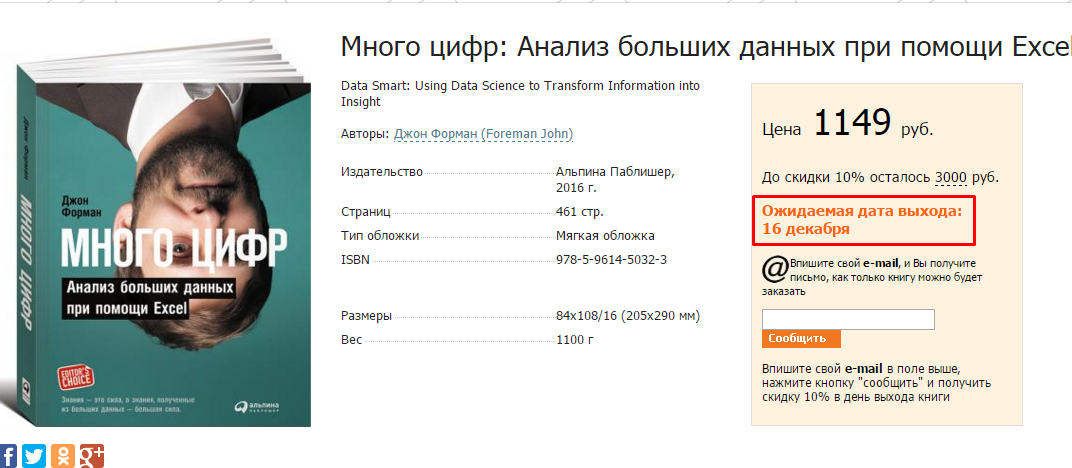Focus the e-mail input field
Image resolution: width=1072 pixels, height=468 pixels.
848,320
